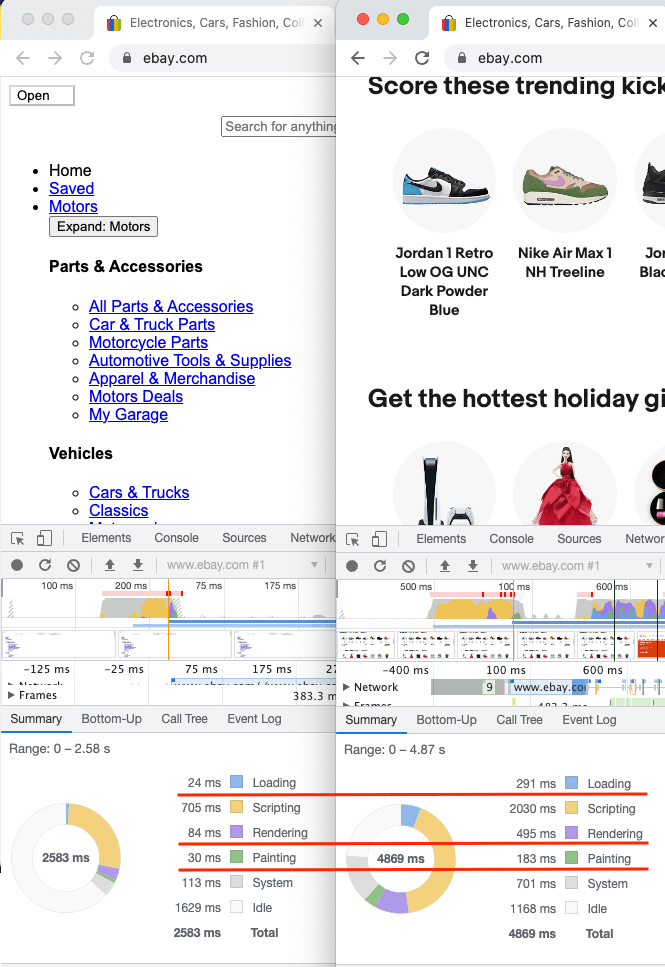Select Bottom-Up tab in left DevTools
The image size is (665, 967).
click(112, 719)
